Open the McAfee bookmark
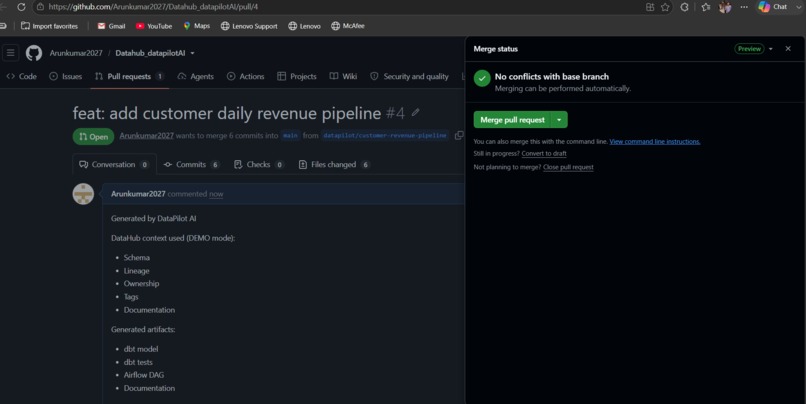The width and height of the screenshot is (806, 404). pyautogui.click(x=347, y=26)
